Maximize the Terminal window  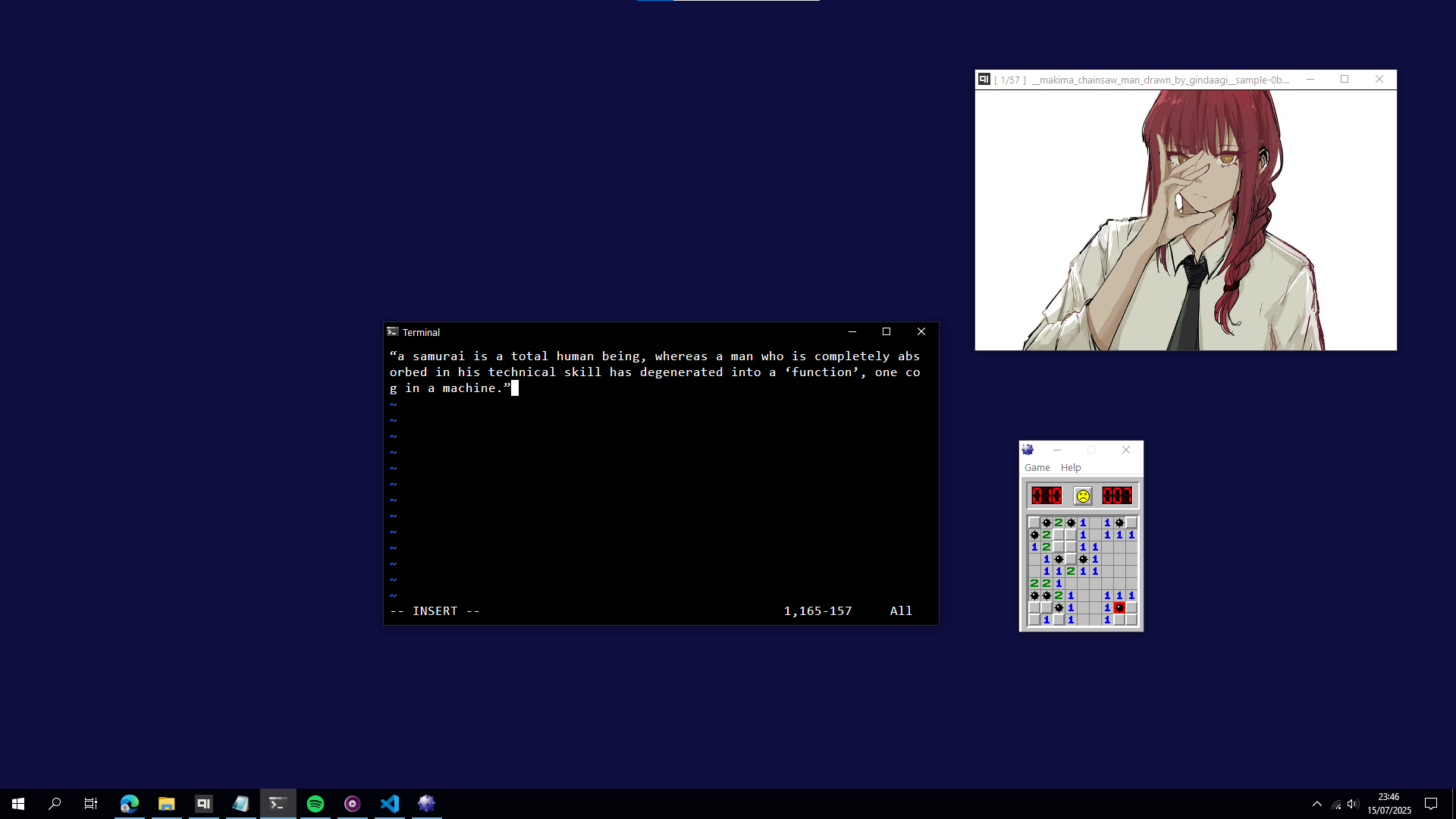(x=886, y=331)
